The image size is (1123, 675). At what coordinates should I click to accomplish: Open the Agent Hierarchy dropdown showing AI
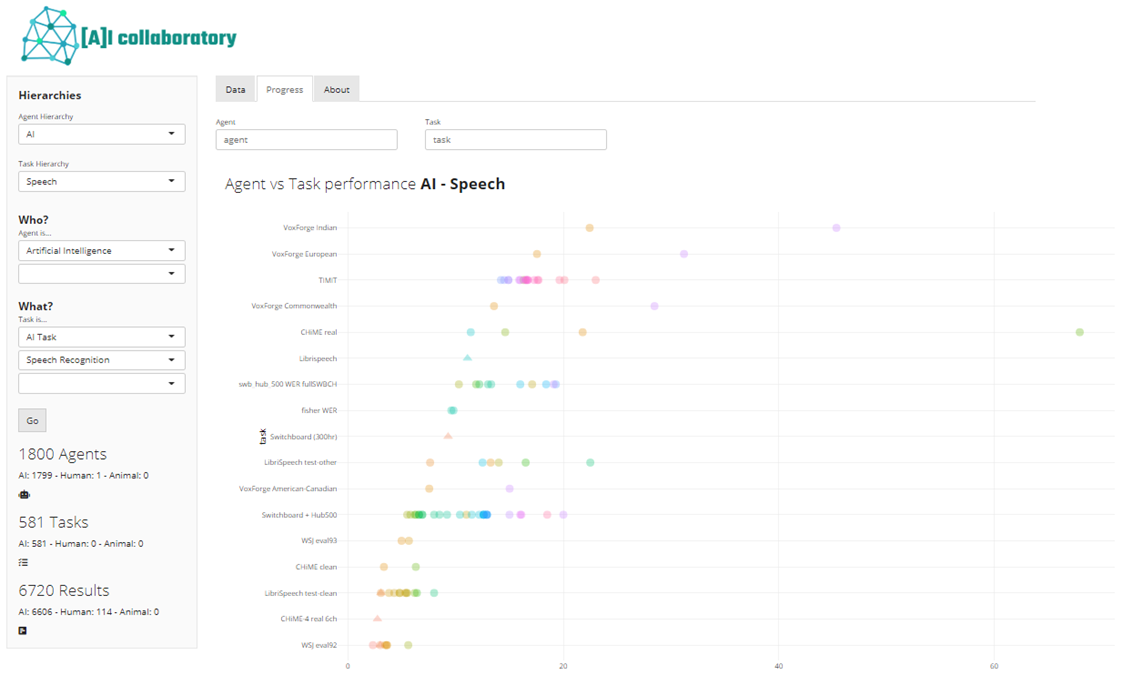[x=101, y=134]
